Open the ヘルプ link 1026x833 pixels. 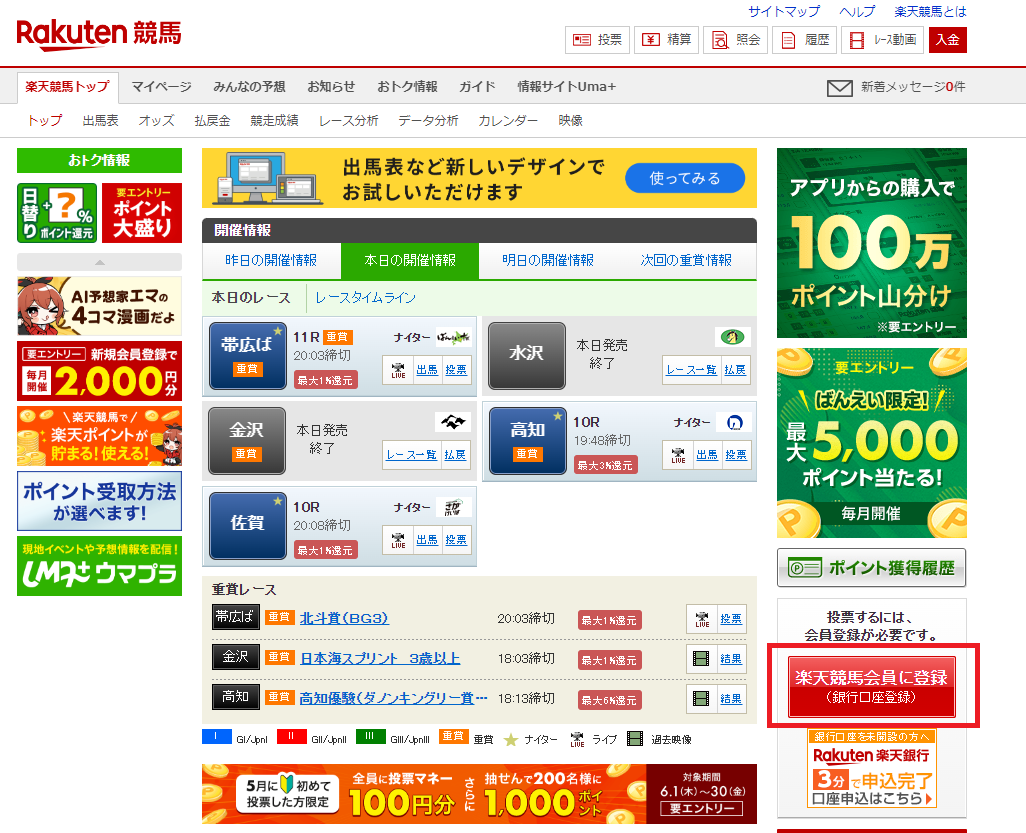point(857,11)
